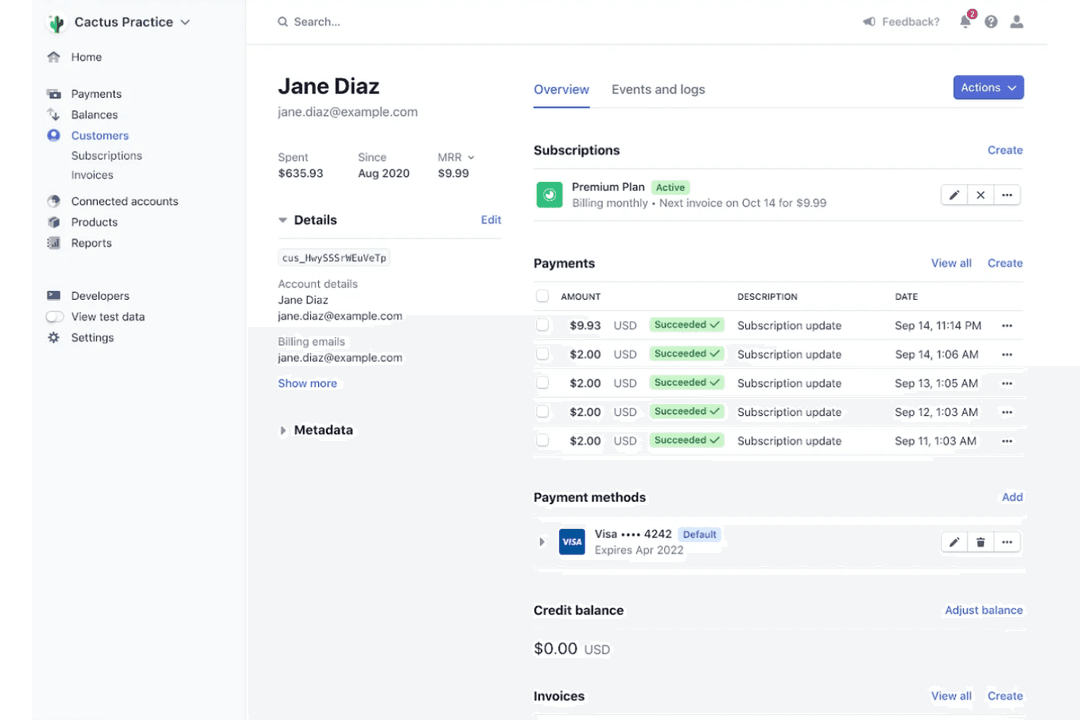Click the Balances arrows icon
This screenshot has width=1080, height=720.
(x=54, y=114)
